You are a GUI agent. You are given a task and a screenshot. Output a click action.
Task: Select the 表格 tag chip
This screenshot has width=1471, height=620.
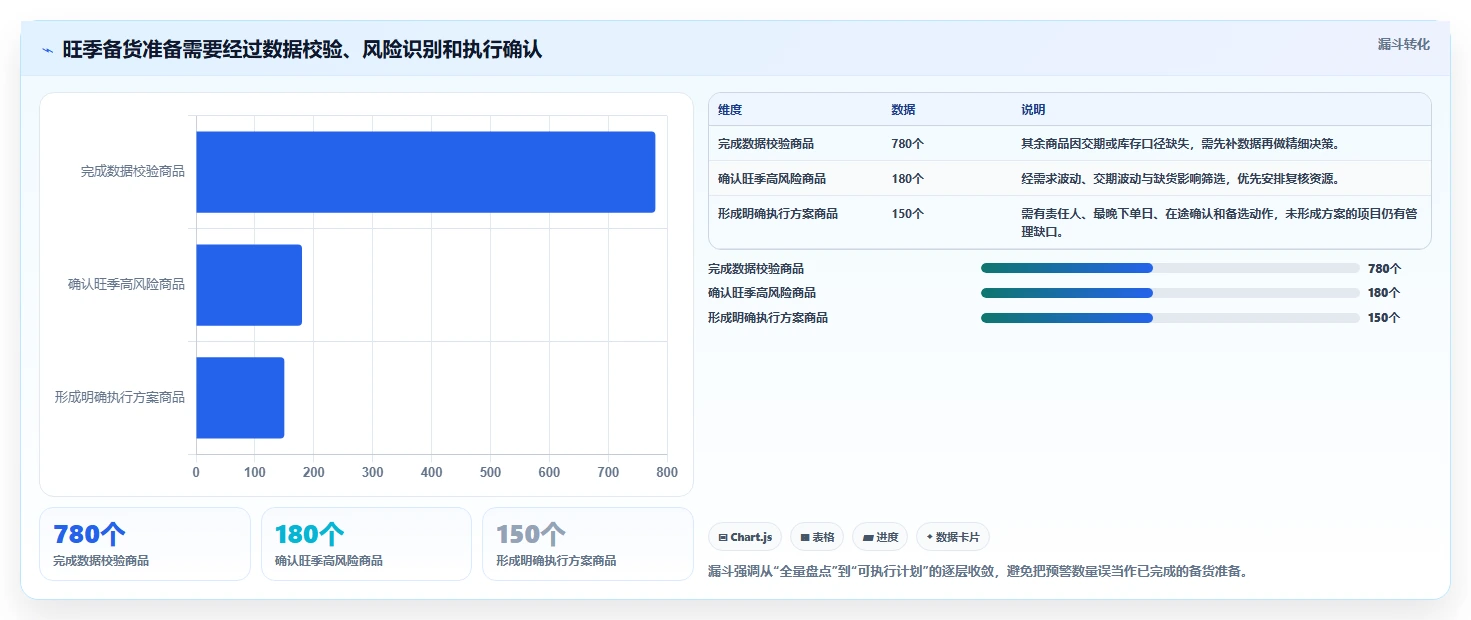click(x=817, y=537)
